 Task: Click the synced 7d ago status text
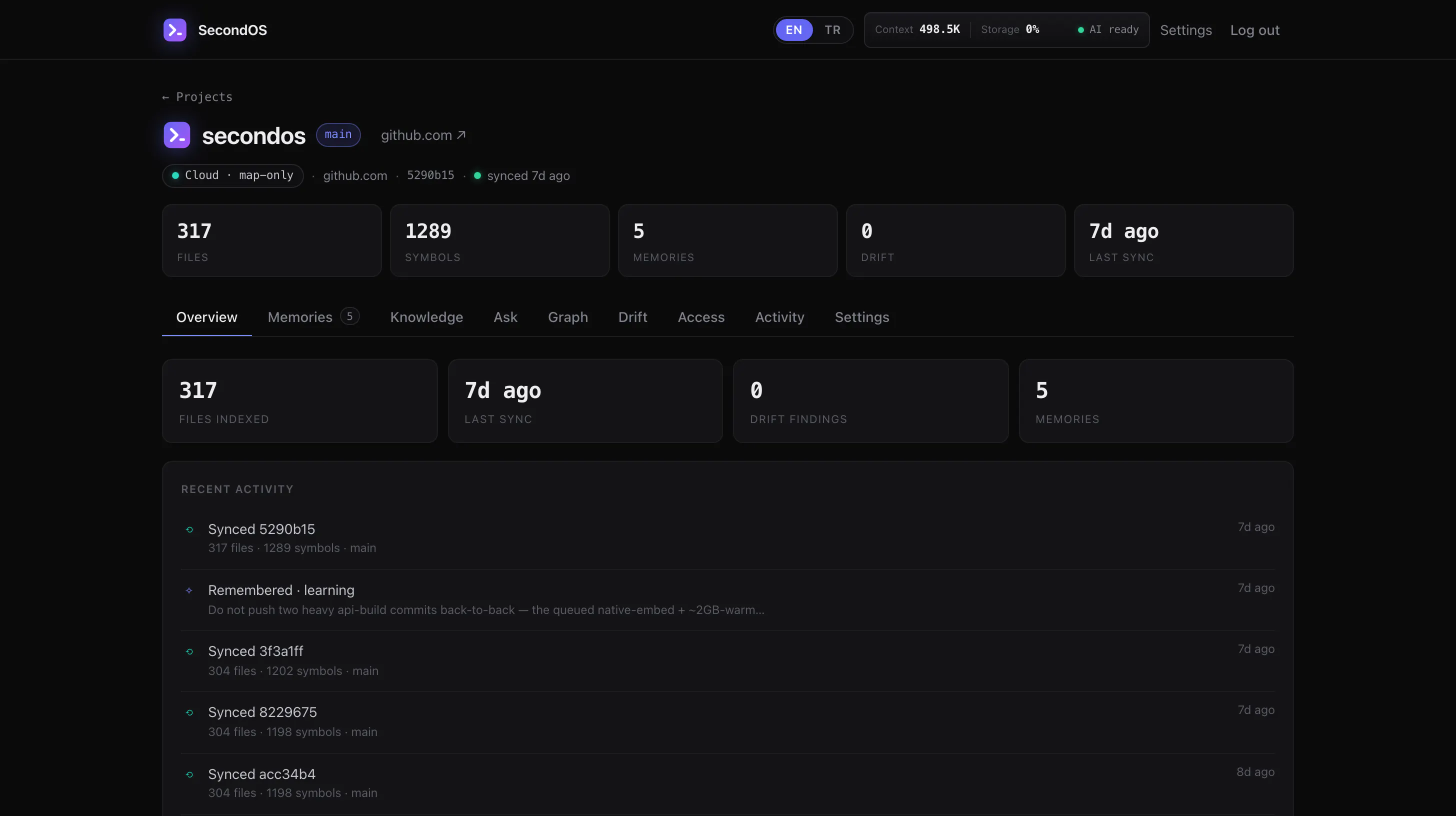(x=528, y=175)
